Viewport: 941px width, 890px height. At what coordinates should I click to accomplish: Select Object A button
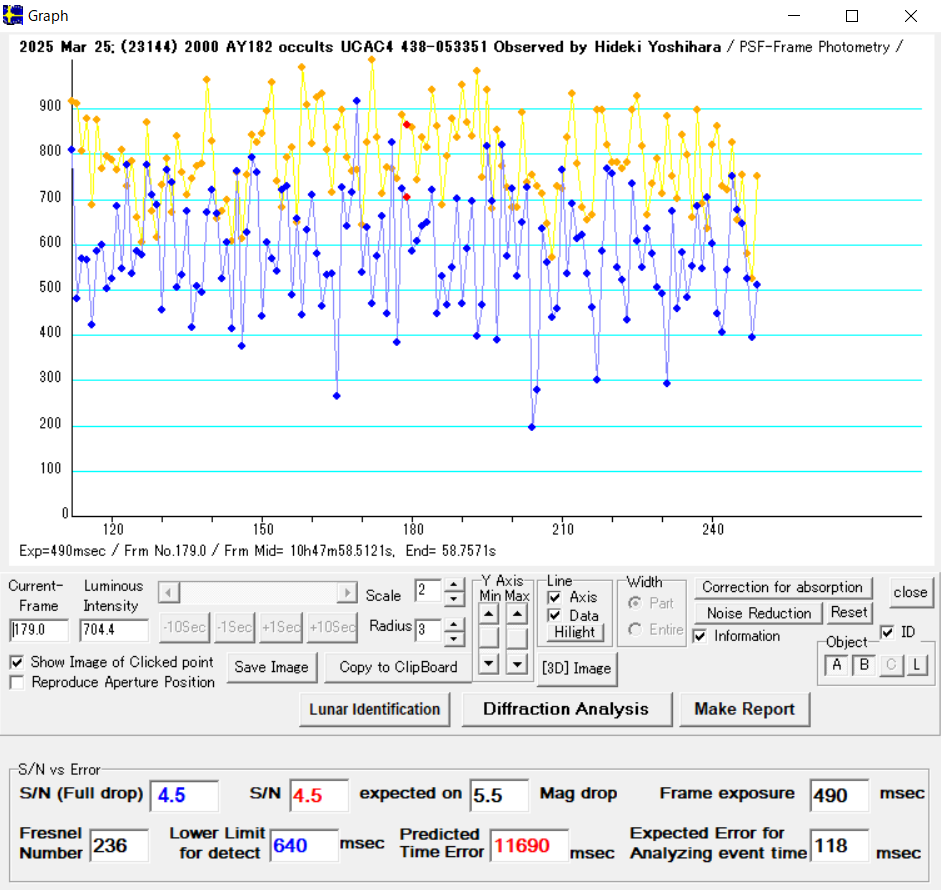[835, 665]
